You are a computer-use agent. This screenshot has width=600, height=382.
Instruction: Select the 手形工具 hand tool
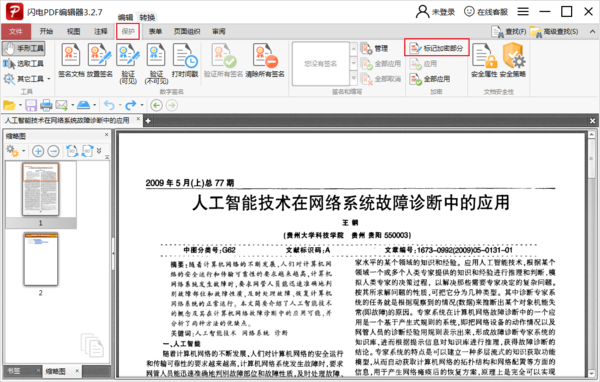pos(24,48)
